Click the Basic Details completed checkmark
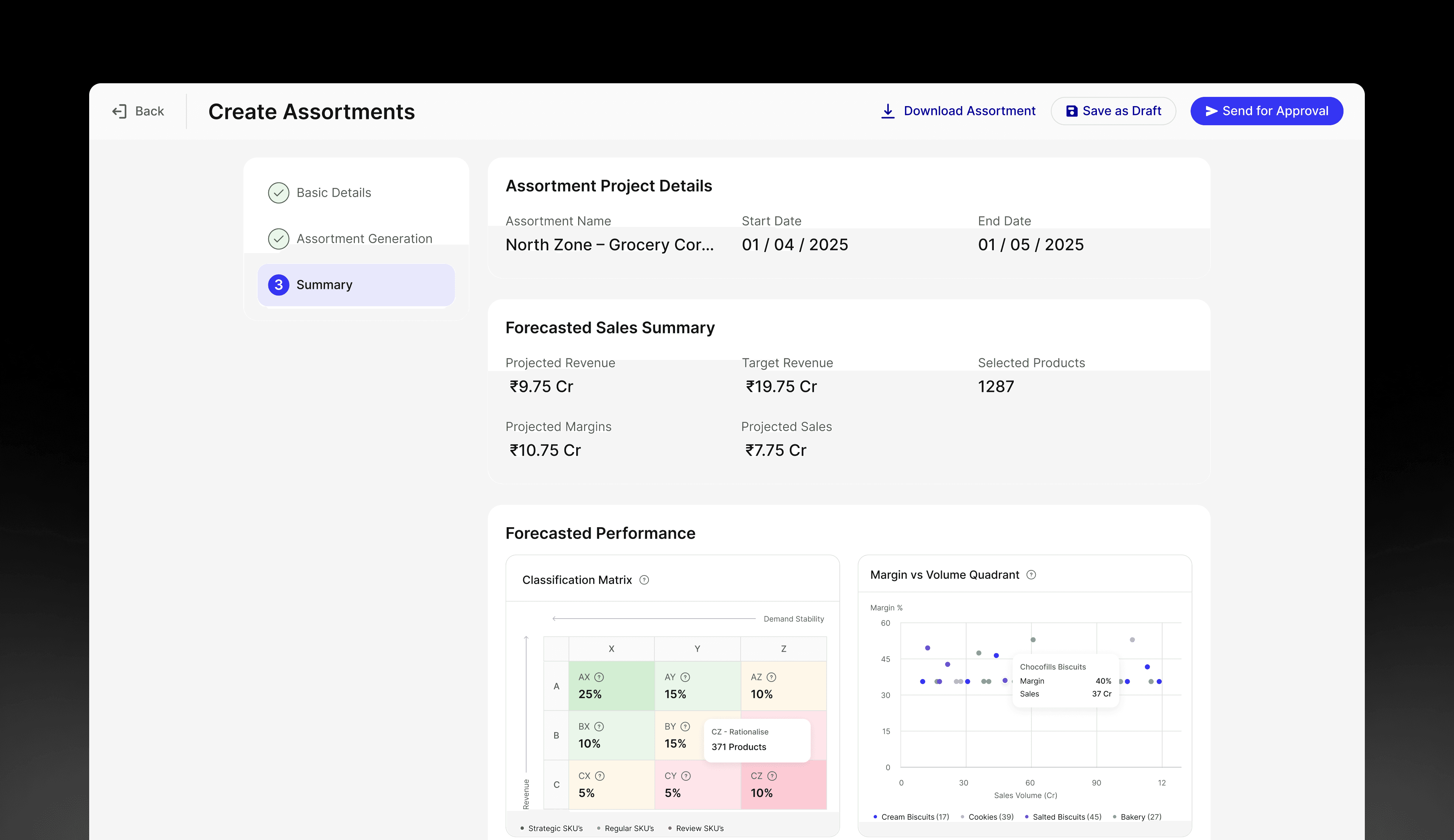 coord(279,193)
